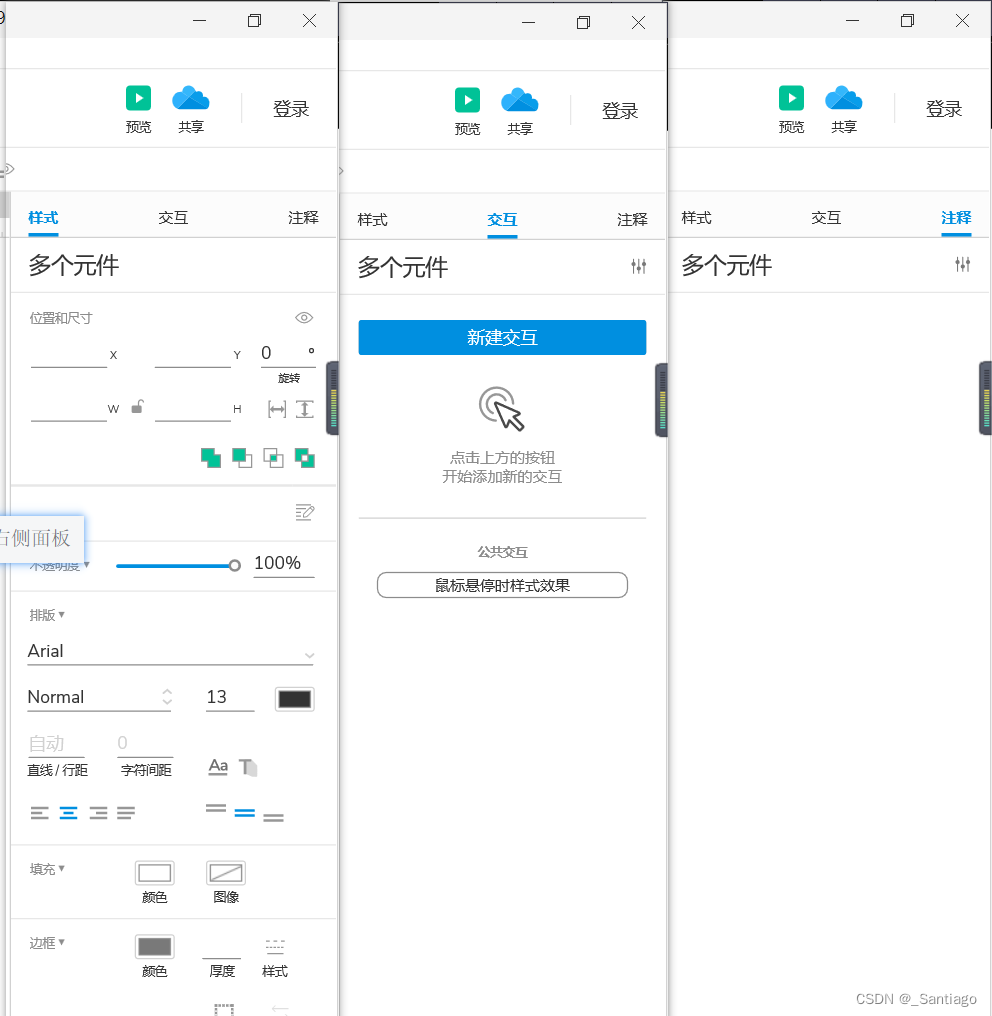Open the font color swatch
The image size is (992, 1016).
click(x=294, y=698)
